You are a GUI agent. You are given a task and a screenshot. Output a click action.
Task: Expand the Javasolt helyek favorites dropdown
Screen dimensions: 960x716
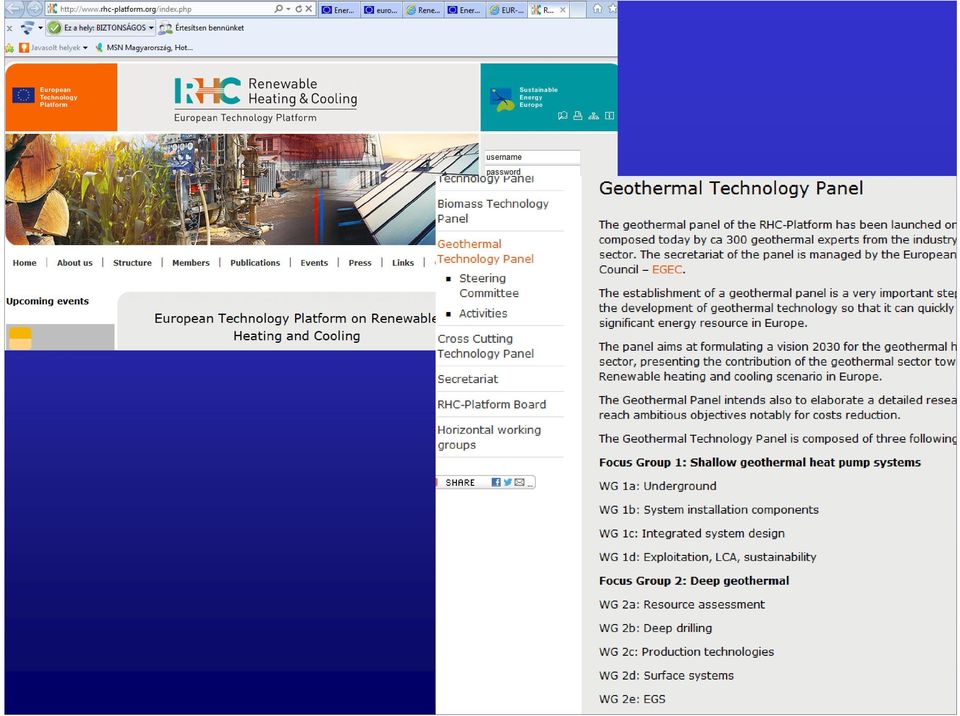click(85, 48)
